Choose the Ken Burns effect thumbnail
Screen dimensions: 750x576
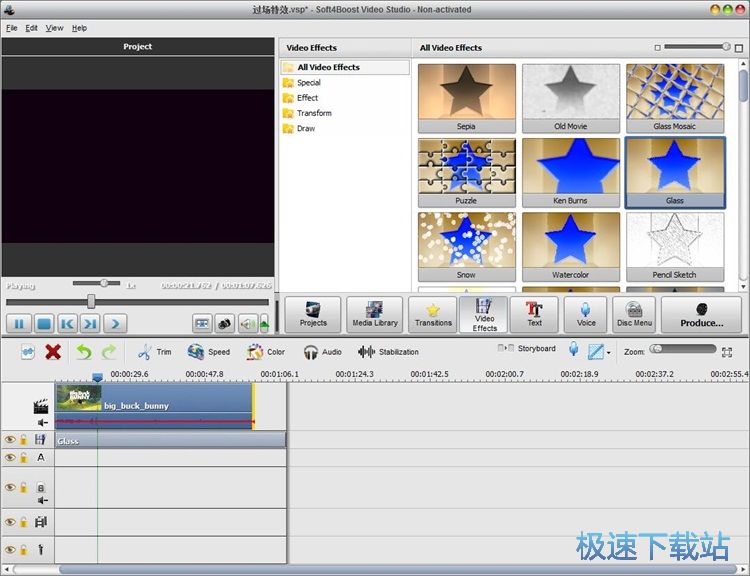click(x=571, y=173)
